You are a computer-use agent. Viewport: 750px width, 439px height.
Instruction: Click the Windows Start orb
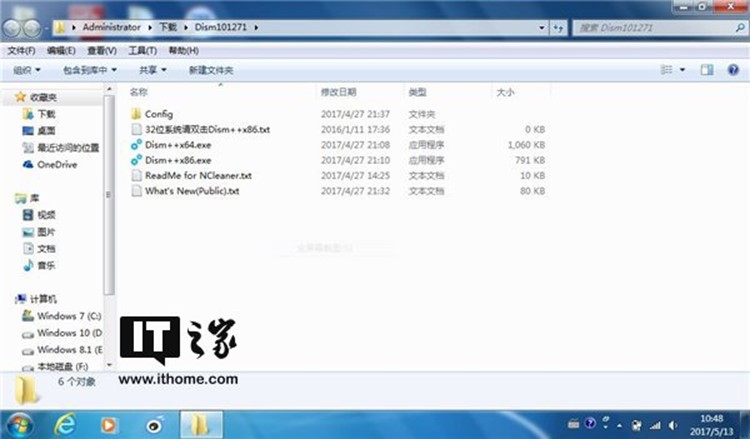20,423
